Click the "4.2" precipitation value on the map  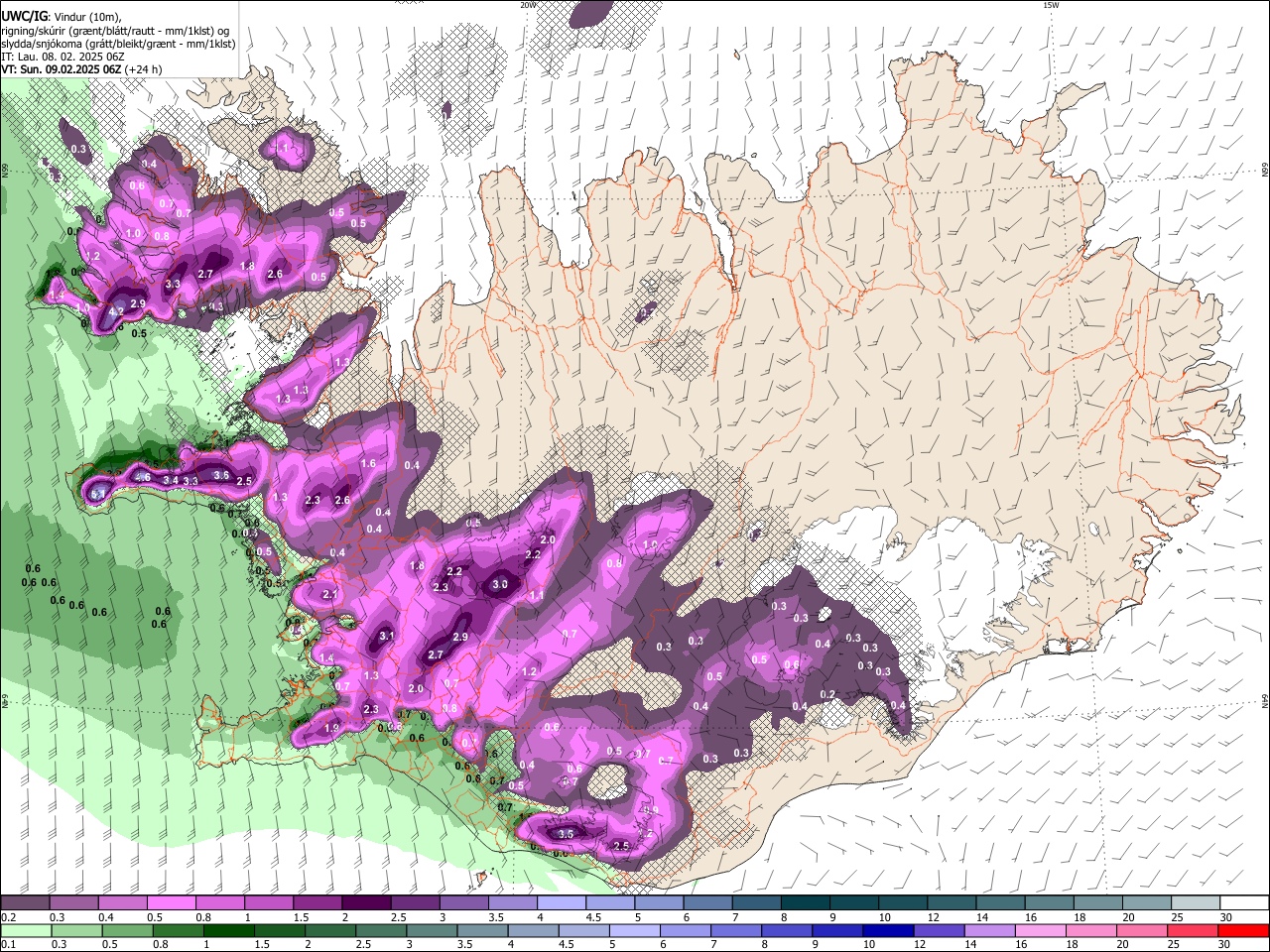pos(116,312)
